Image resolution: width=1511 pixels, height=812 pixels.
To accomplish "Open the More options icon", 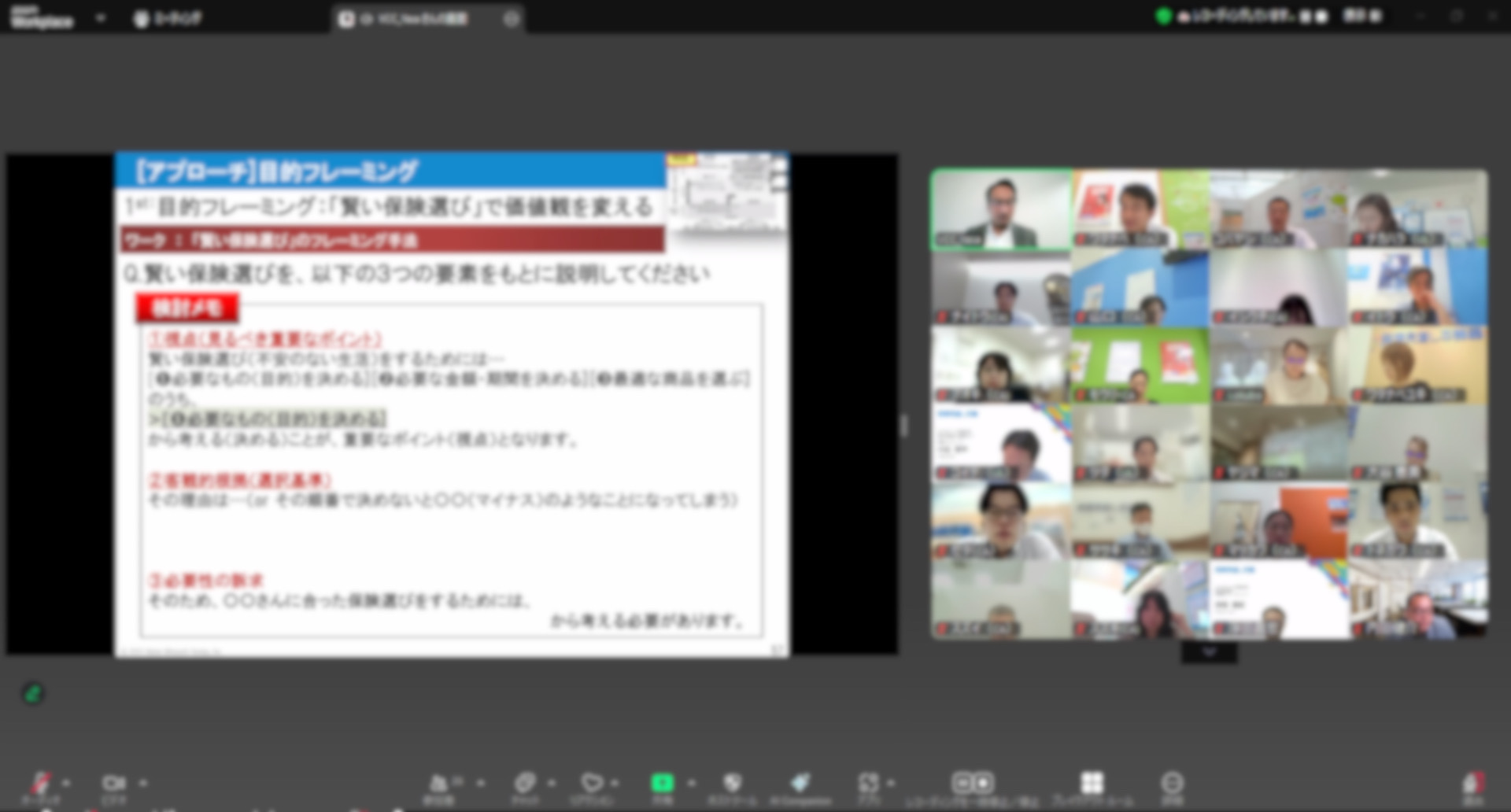I will [x=1172, y=784].
